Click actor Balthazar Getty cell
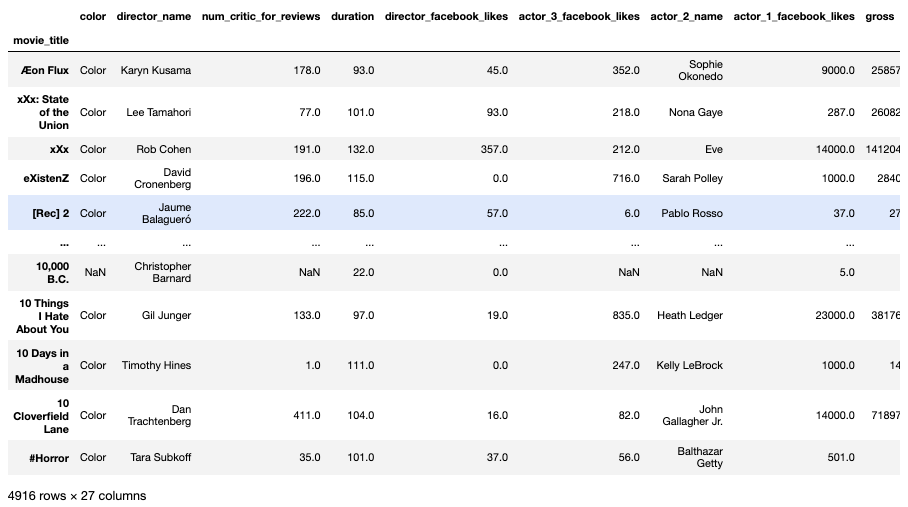 pos(700,457)
